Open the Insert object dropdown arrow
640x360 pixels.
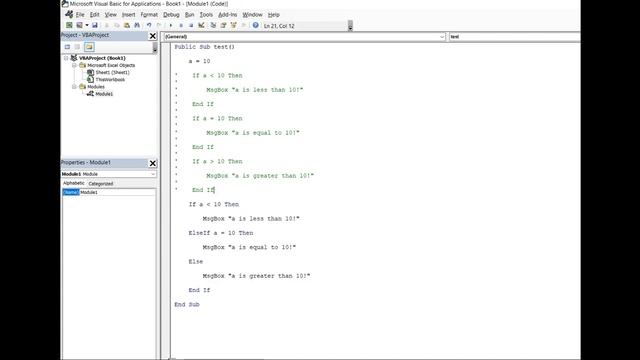tap(87, 25)
